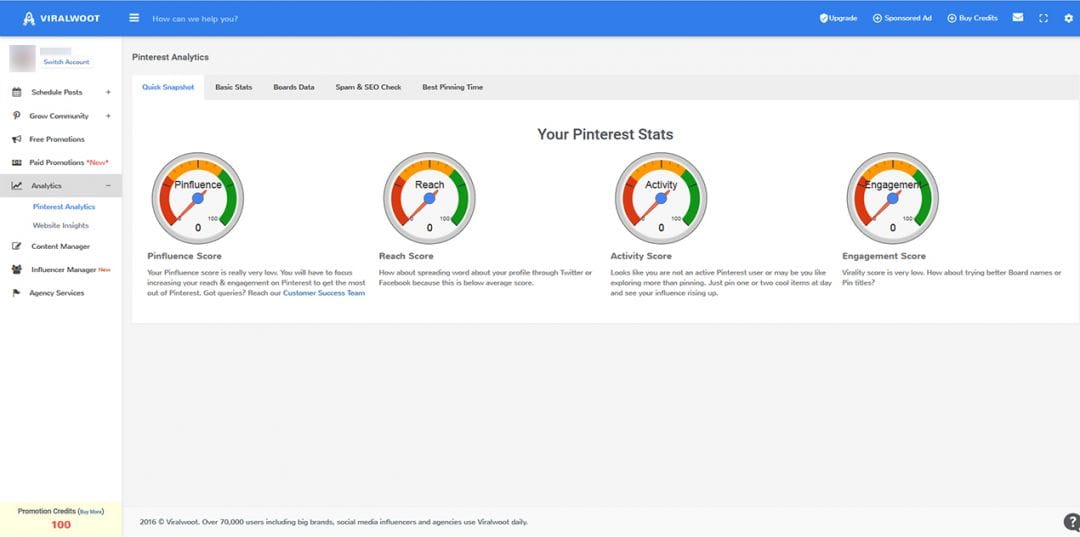1080x538 pixels.
Task: Click the Buy Credits plus icon
Action: click(x=952, y=19)
